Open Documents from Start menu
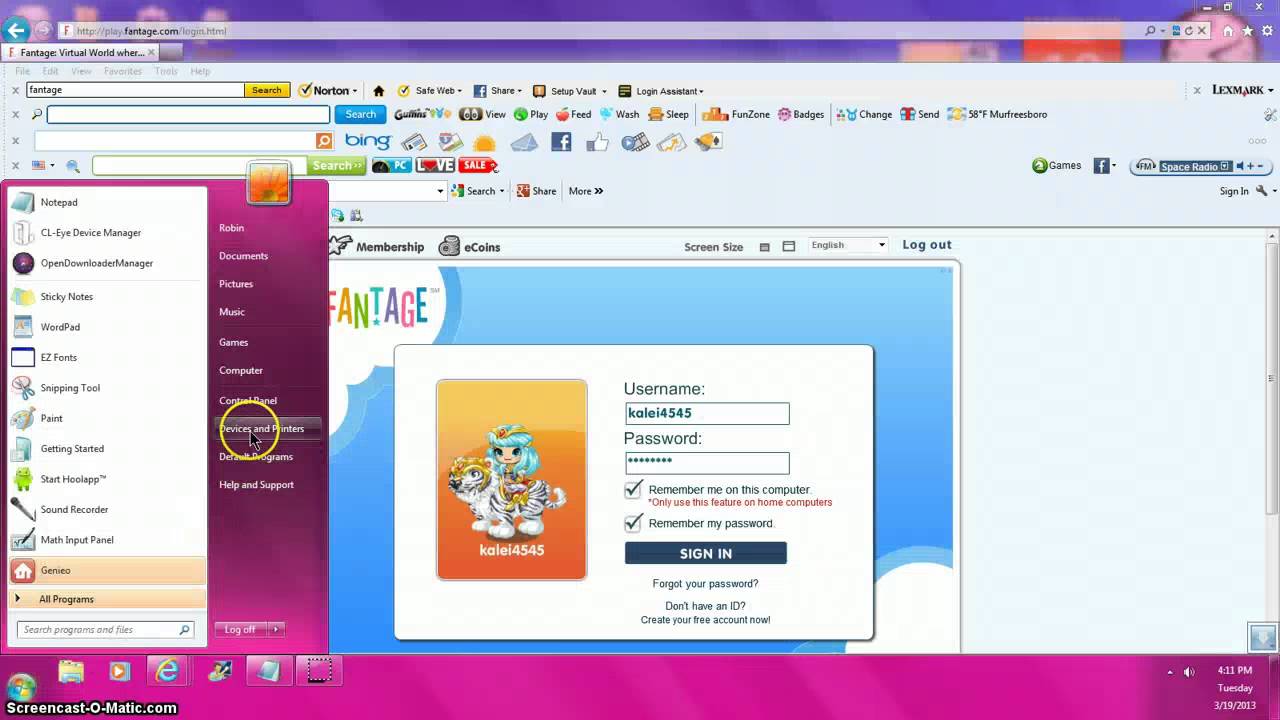1280x720 pixels. [244, 256]
